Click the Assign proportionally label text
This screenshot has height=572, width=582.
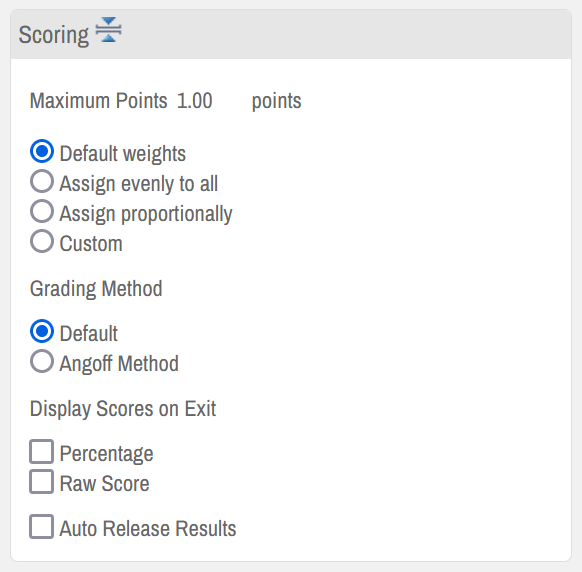click(146, 214)
